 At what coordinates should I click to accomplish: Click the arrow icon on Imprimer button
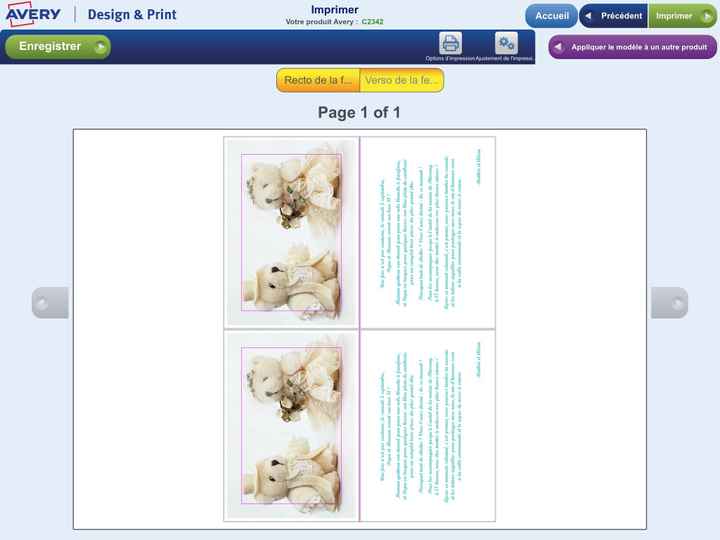[x=706, y=16]
